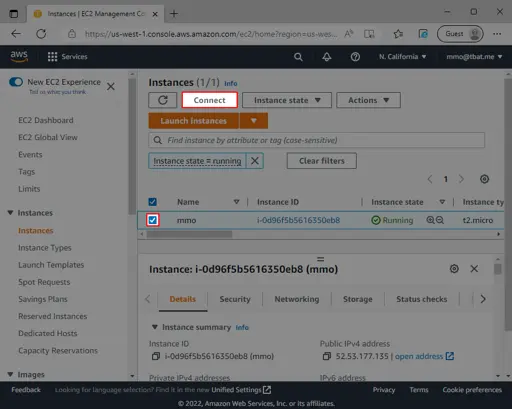512x409 pixels.
Task: Click the Clear filters button
Action: pos(322,161)
